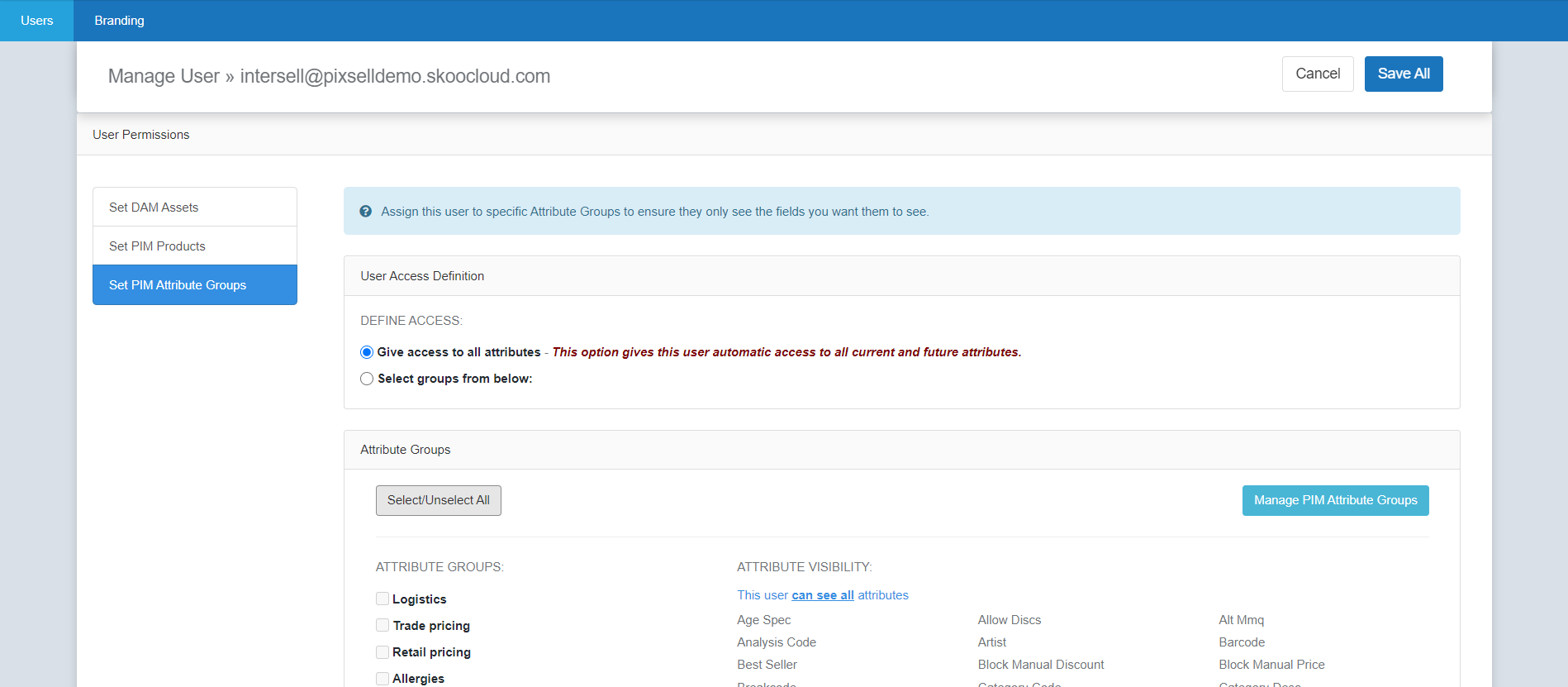The height and width of the screenshot is (687, 1568).
Task: Open Manage PIM Attribute Groups
Action: pos(1335,500)
